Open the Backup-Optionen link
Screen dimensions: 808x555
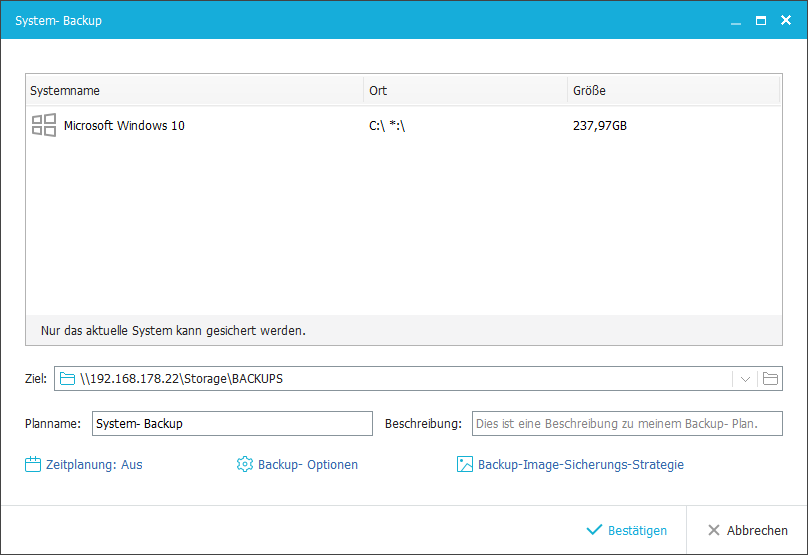[x=307, y=465]
